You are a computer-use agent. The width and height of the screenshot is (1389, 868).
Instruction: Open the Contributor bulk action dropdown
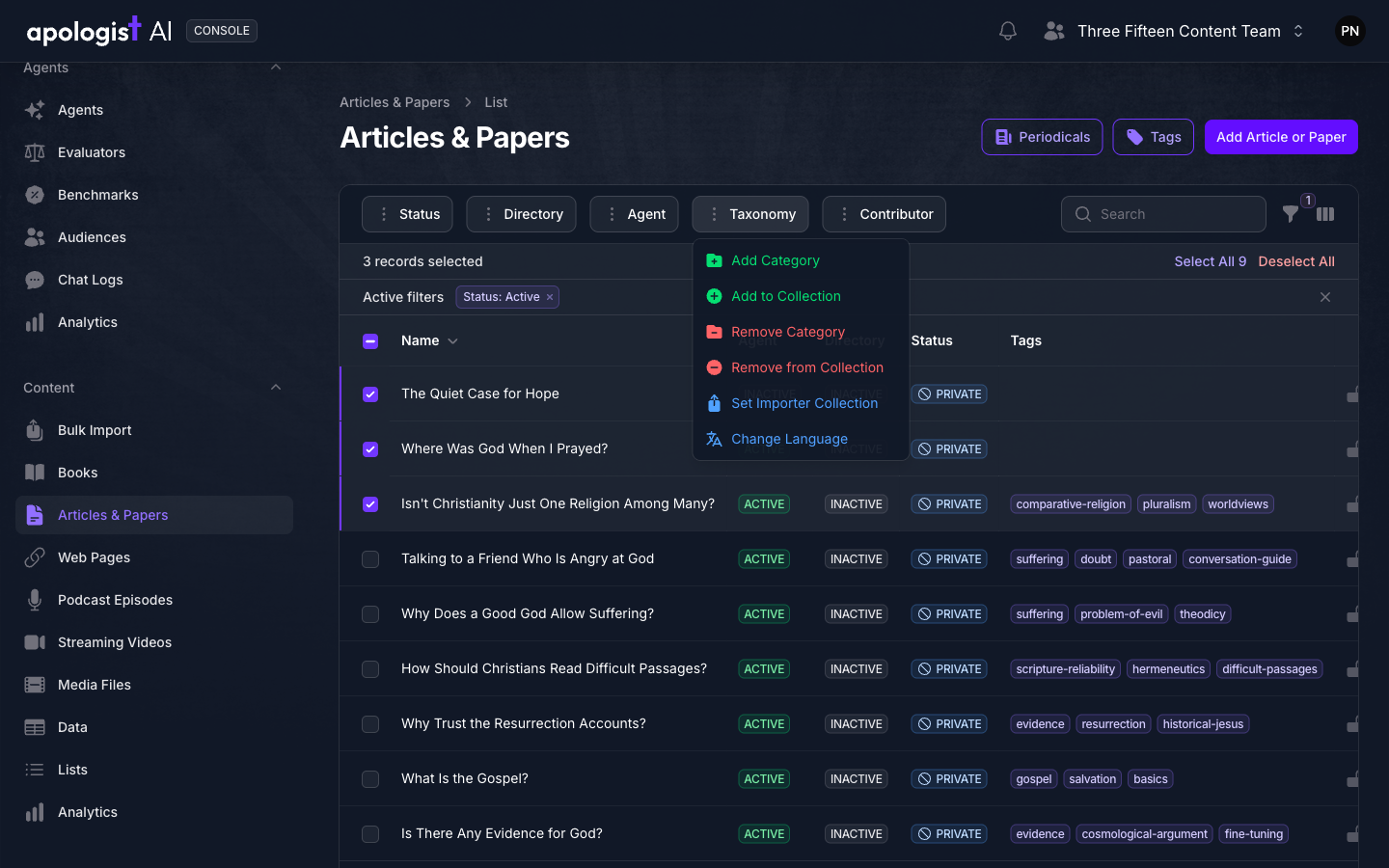pos(884,214)
